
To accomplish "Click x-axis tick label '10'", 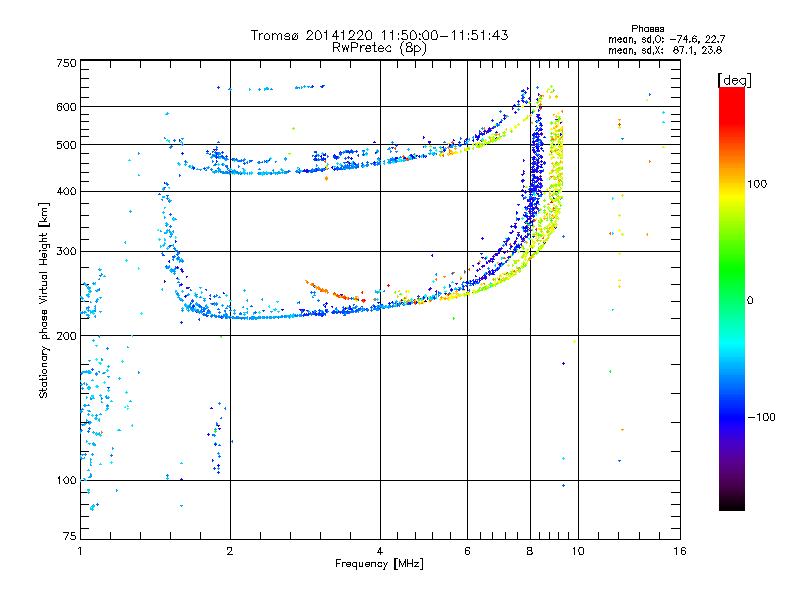I will [578, 551].
